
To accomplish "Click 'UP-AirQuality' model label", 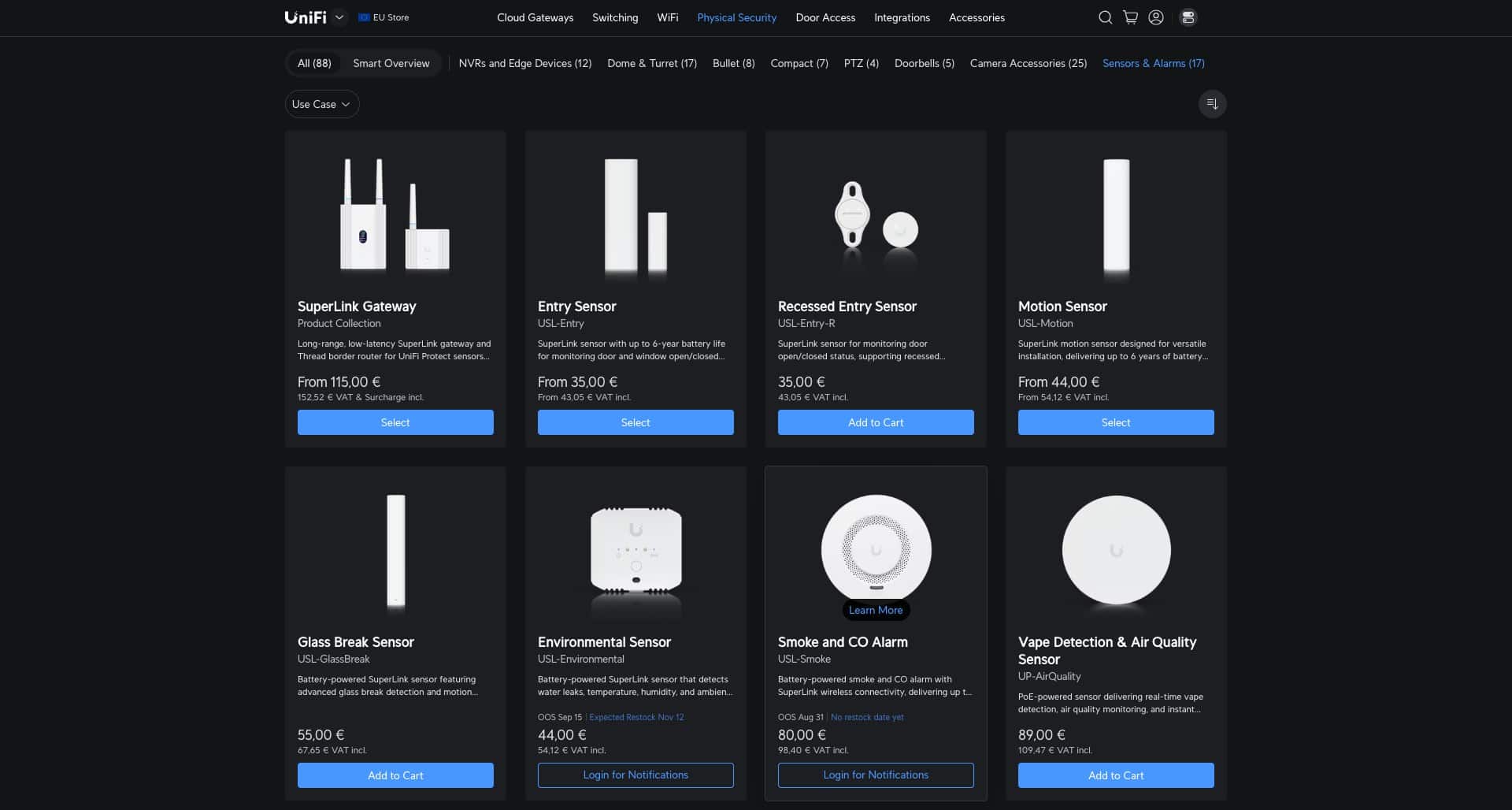I will (x=1049, y=676).
